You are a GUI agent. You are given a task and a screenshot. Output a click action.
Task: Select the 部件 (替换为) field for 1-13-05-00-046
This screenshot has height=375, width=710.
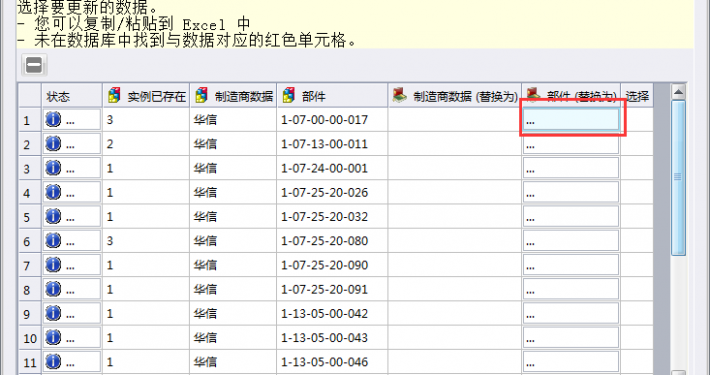pyautogui.click(x=571, y=362)
